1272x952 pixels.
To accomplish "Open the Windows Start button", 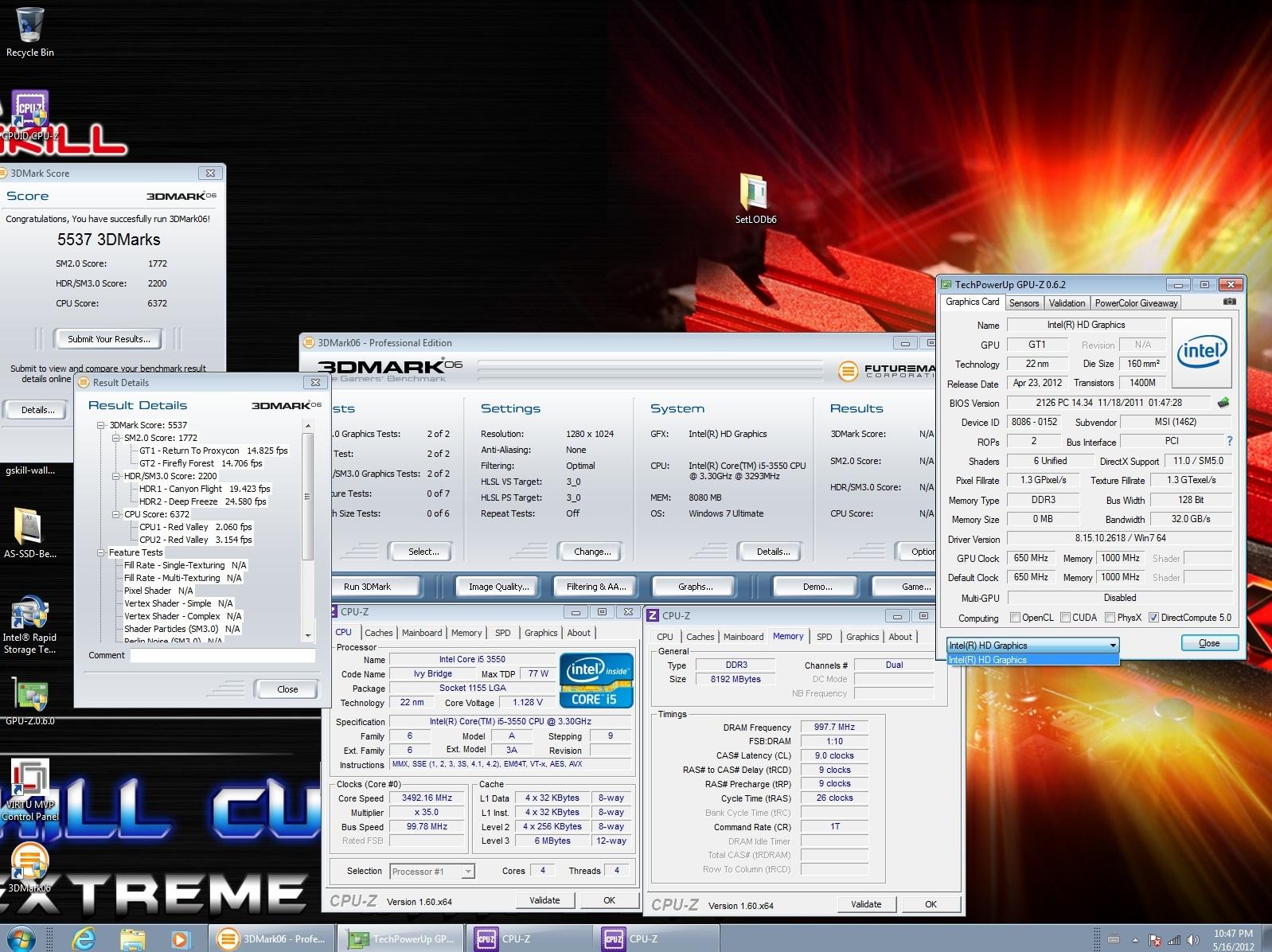I will [x=21, y=939].
